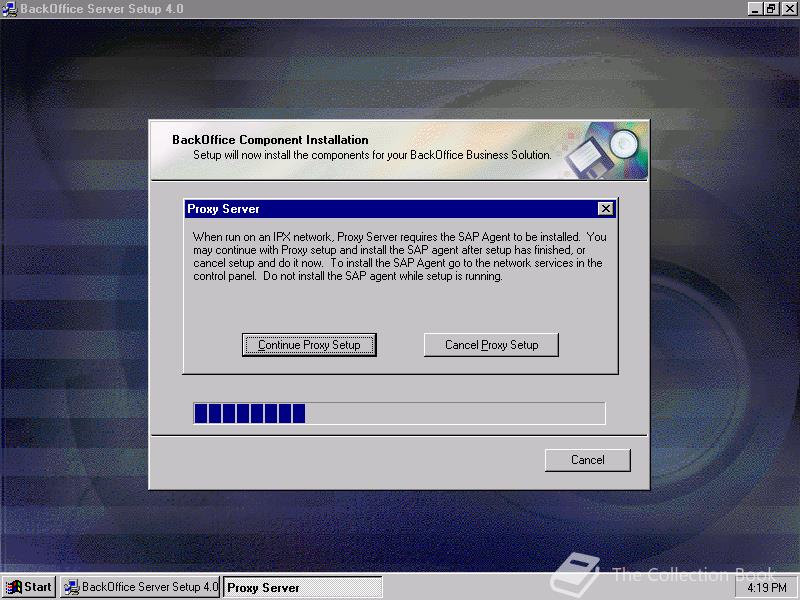Click the Windows logo on Start button

pos(14,587)
